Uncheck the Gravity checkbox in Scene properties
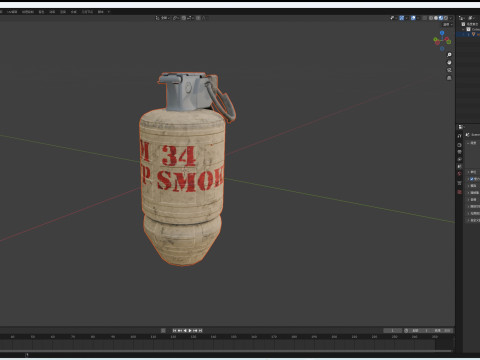The image size is (480, 360). (x=472, y=179)
